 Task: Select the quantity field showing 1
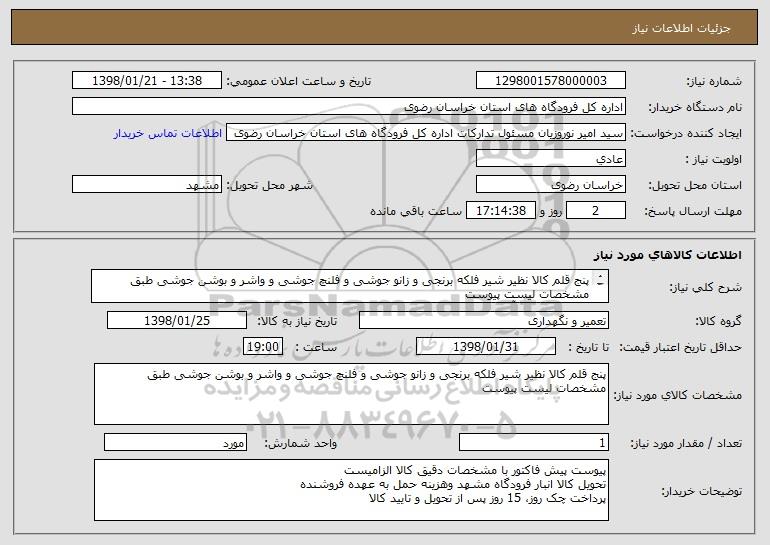click(534, 443)
